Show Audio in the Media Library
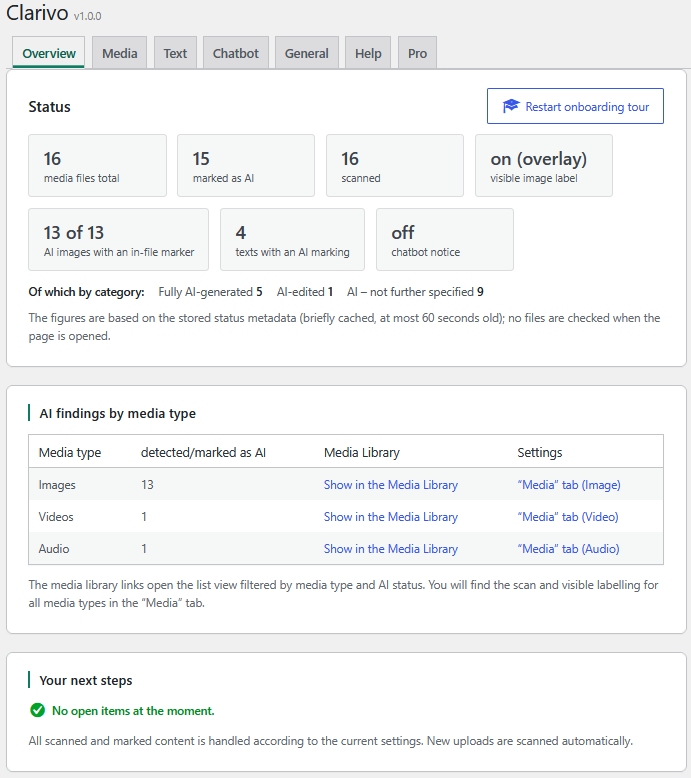Viewport: 691px width, 778px height. coord(391,549)
